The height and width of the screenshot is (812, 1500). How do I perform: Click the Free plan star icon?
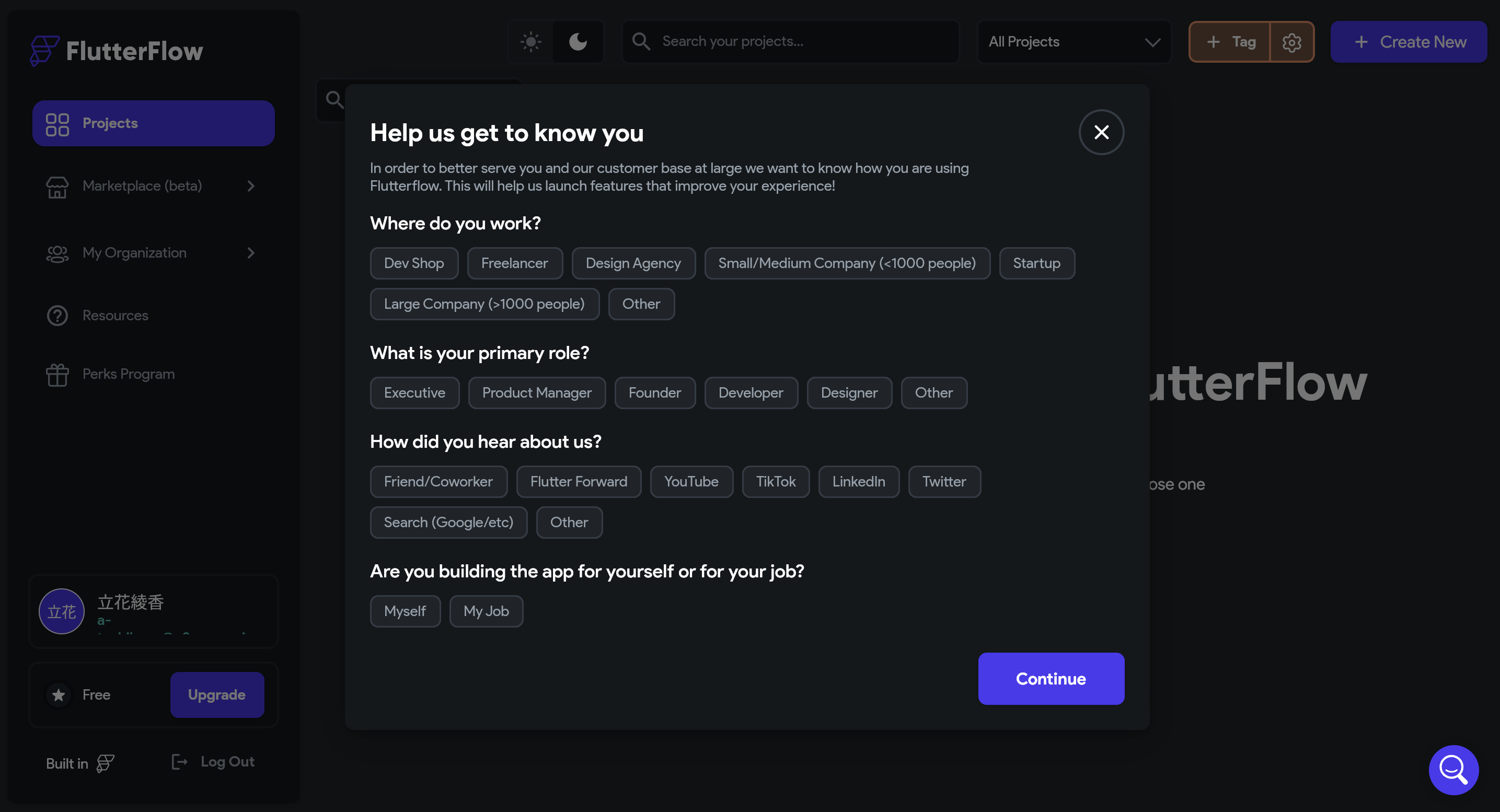[x=58, y=694]
